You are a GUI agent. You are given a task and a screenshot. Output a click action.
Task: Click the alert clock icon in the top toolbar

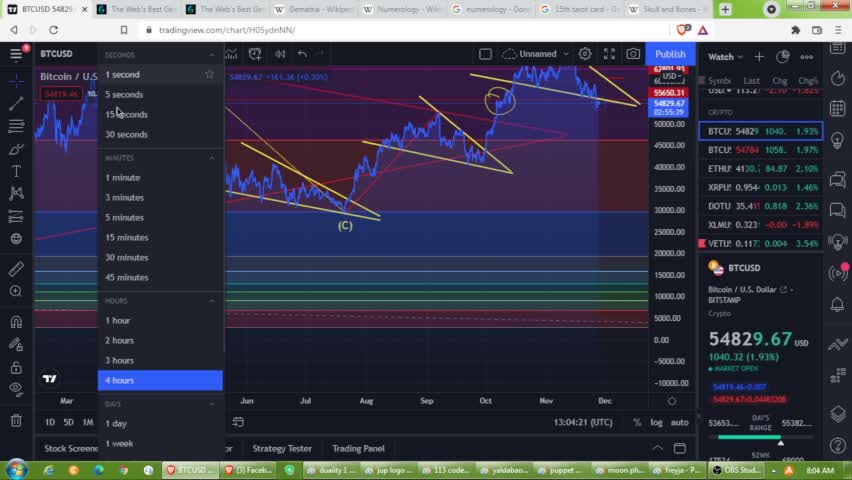click(x=255, y=54)
